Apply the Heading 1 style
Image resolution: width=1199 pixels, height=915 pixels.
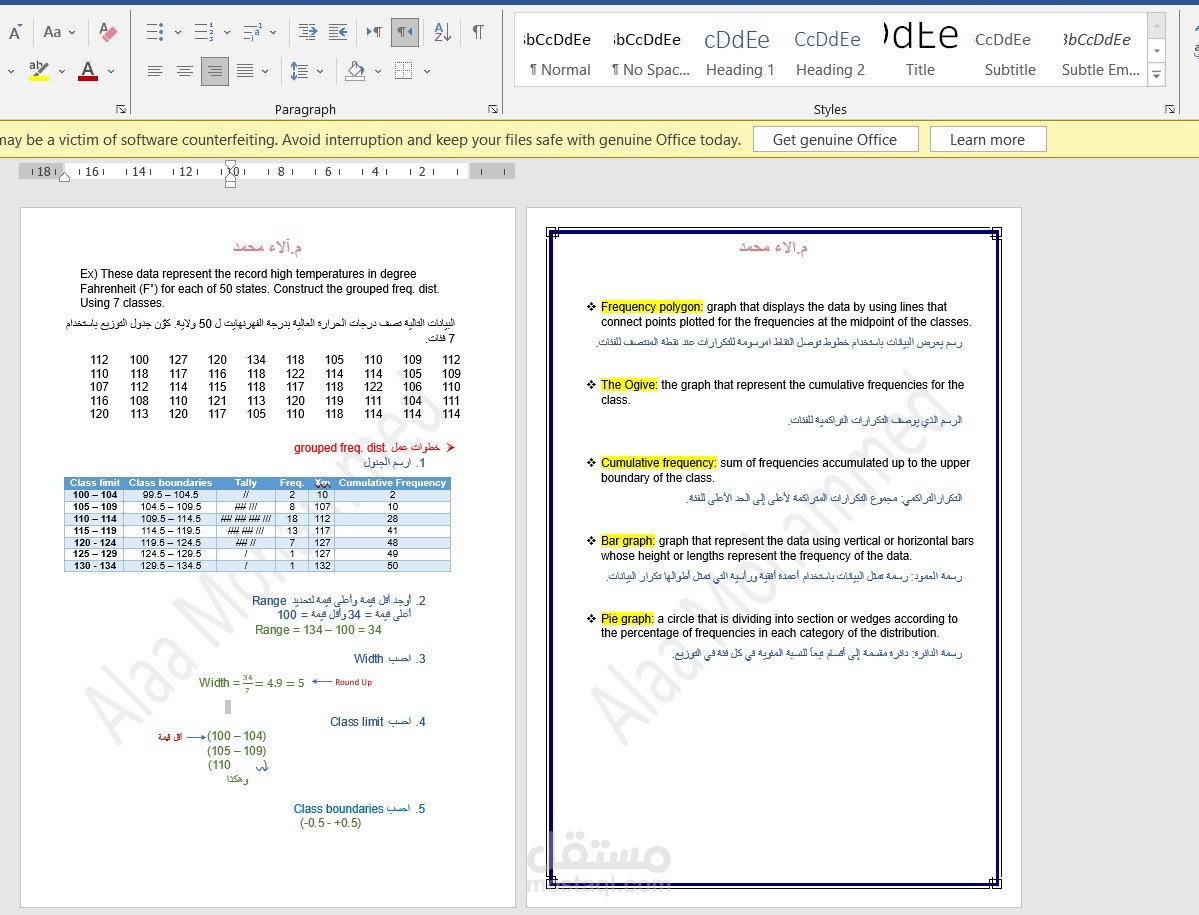(739, 52)
